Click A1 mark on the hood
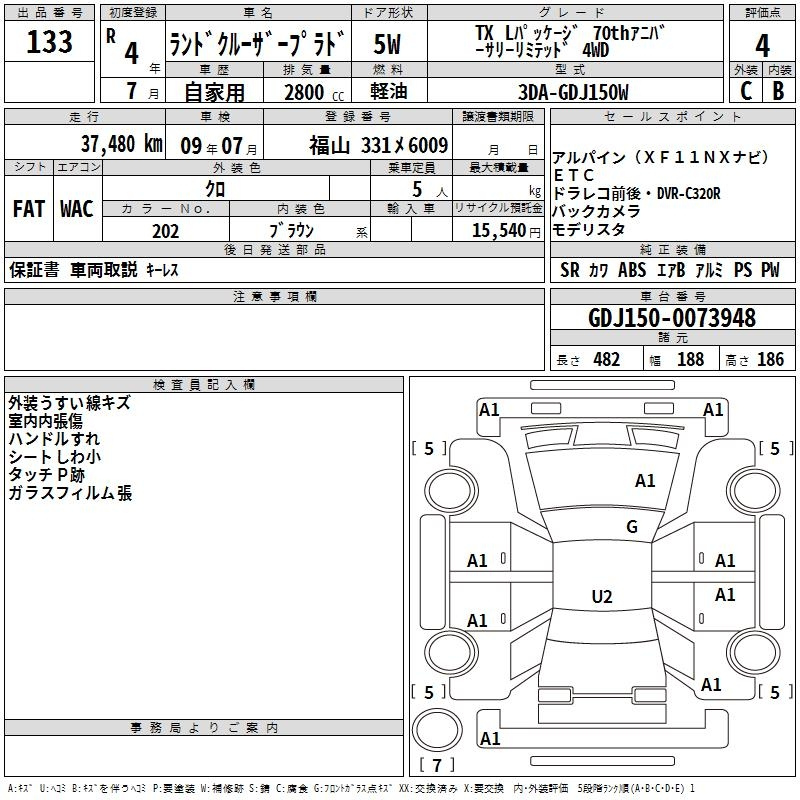This screenshot has width=800, height=800. (645, 481)
